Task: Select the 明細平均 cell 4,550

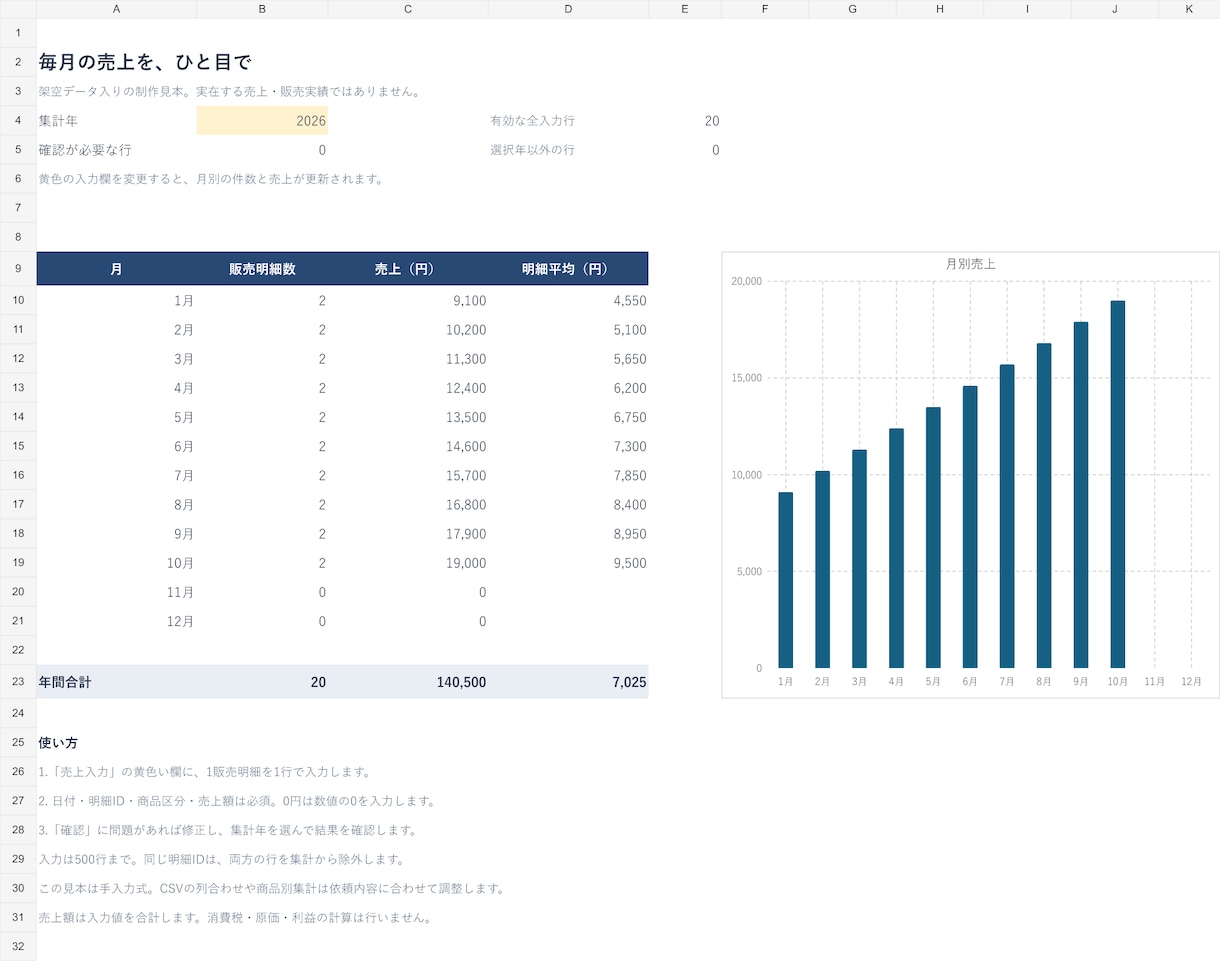Action: (x=568, y=300)
